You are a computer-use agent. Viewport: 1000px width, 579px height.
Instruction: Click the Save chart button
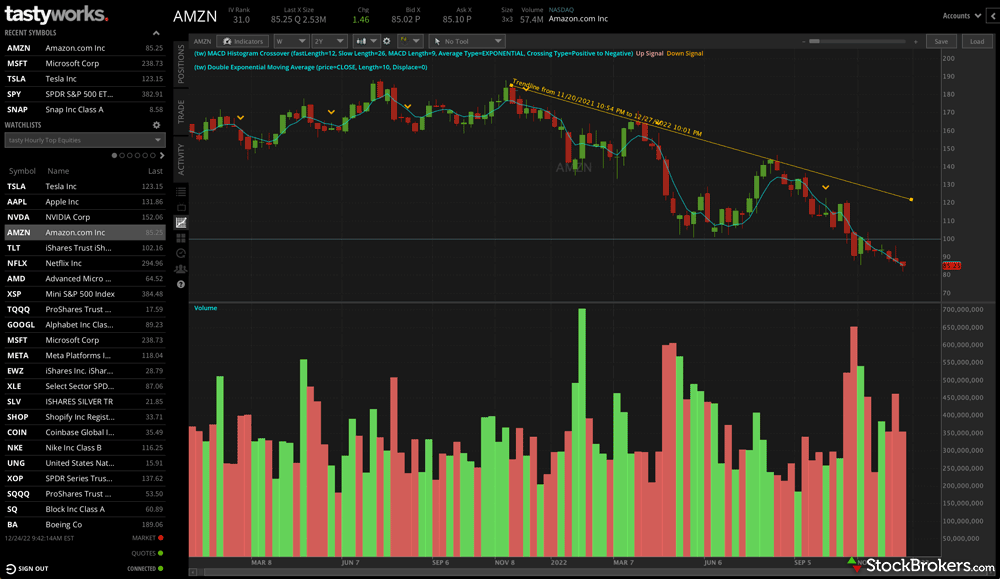(x=941, y=41)
